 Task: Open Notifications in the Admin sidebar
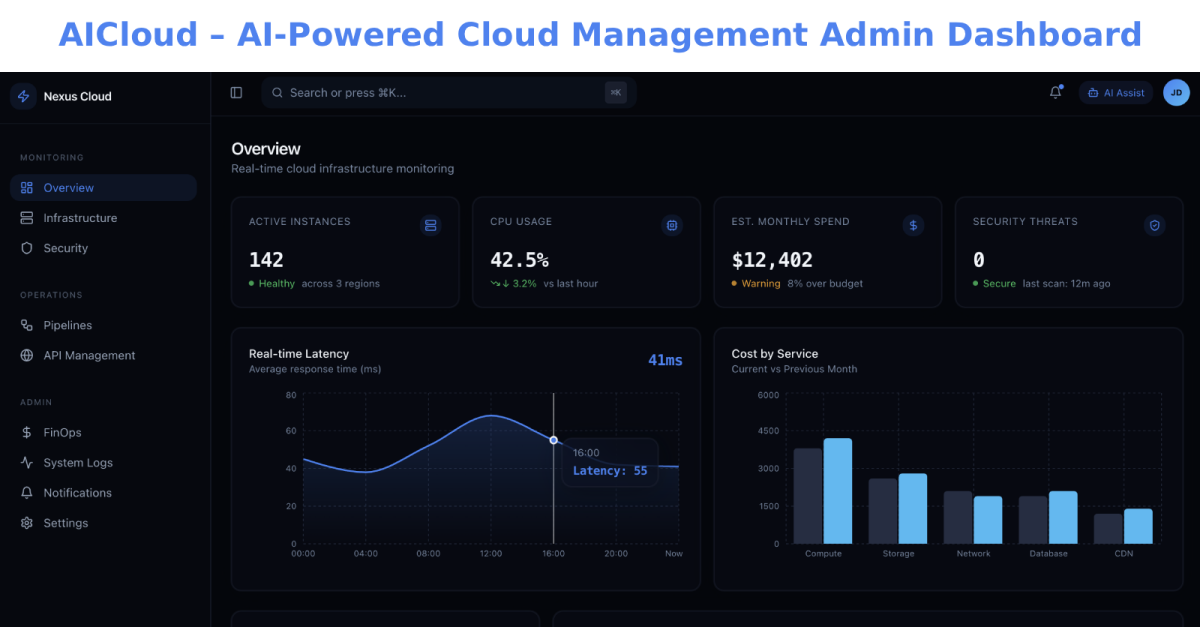pyautogui.click(x=104, y=493)
